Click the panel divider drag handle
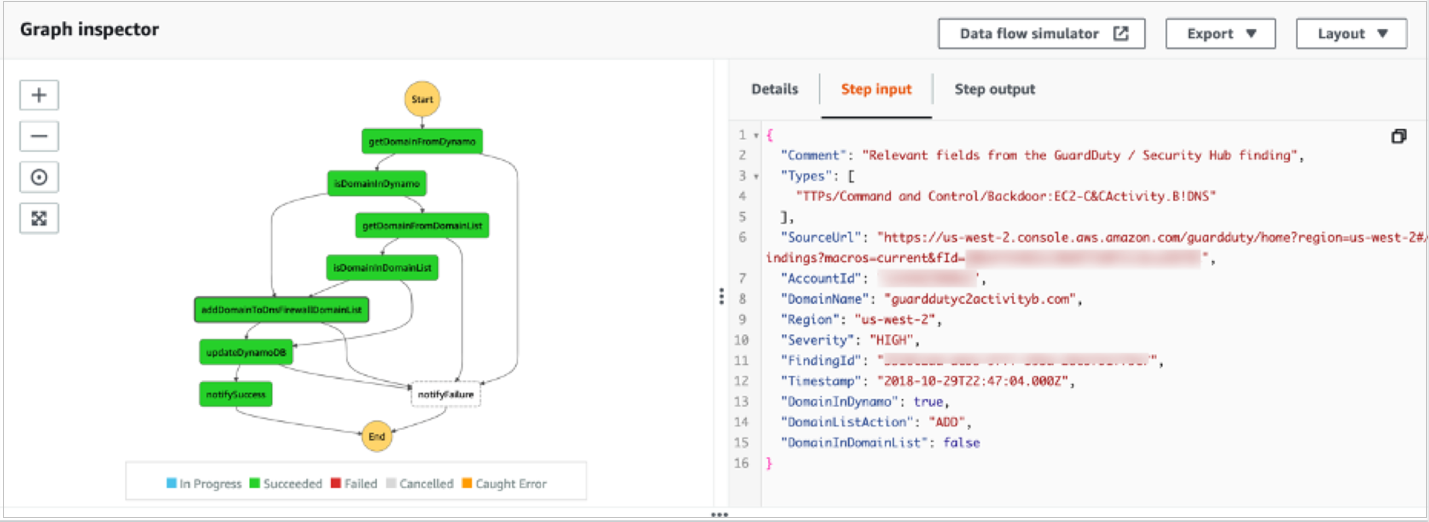The height and width of the screenshot is (522, 1429). click(720, 296)
